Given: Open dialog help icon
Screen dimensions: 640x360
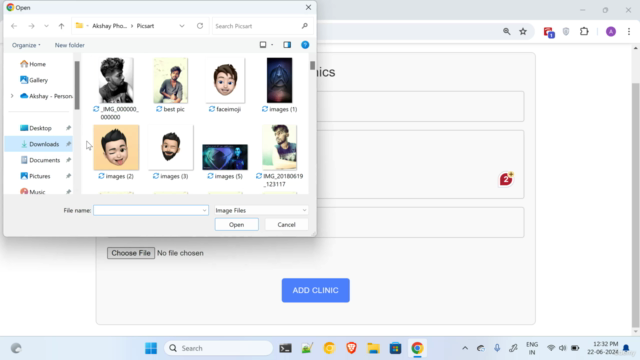Looking at the screenshot, I should (x=305, y=45).
